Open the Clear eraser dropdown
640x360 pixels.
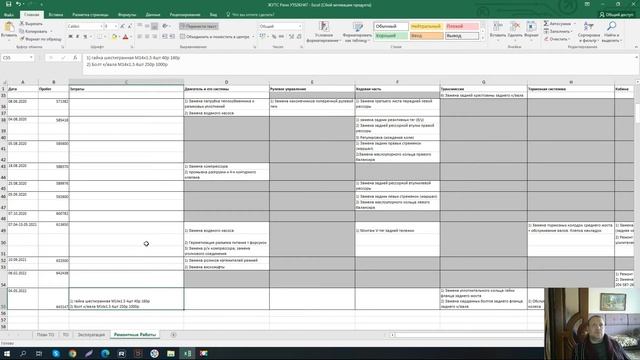[557, 39]
